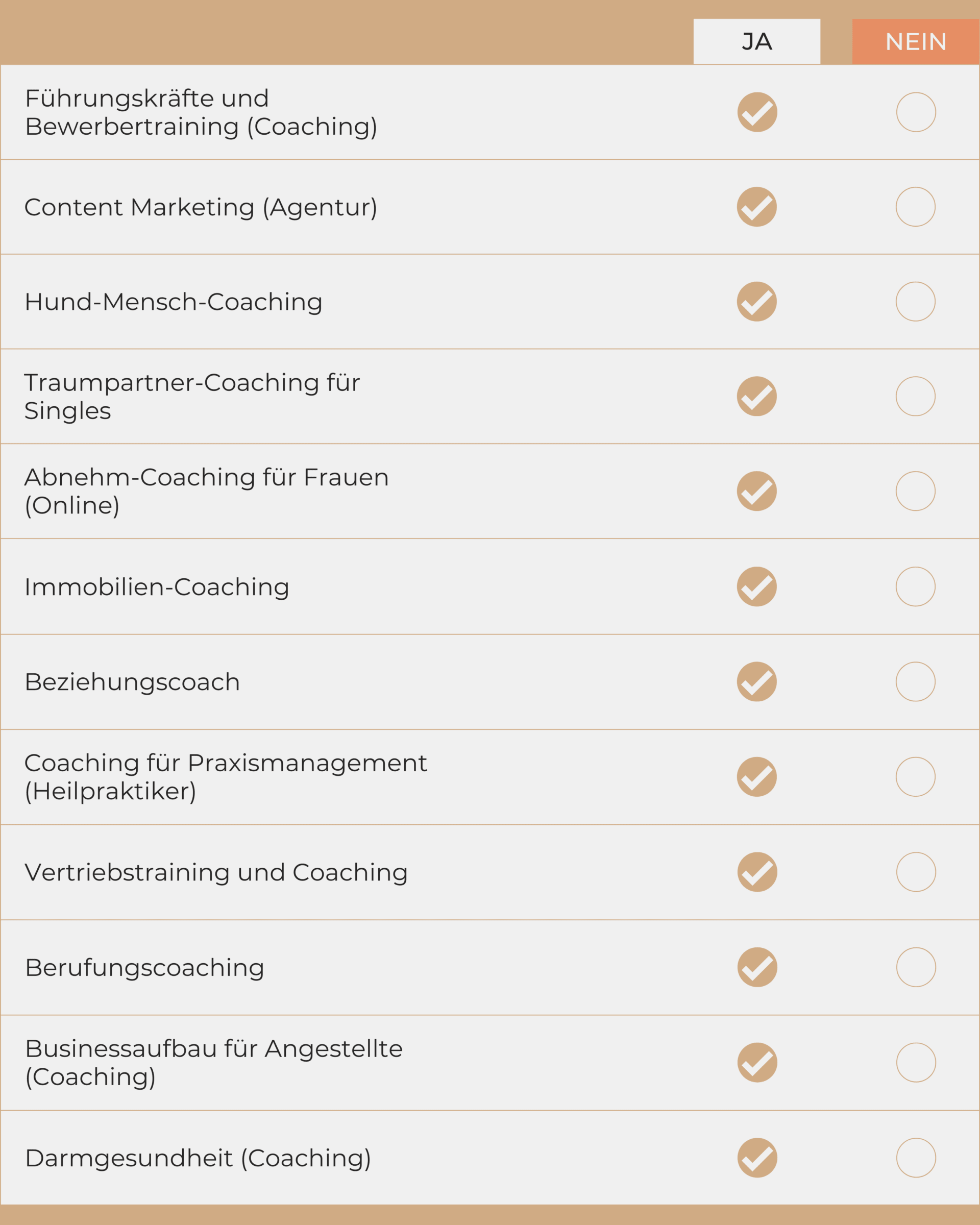Image resolution: width=980 pixels, height=1225 pixels.
Task: Click the JA checkmark for Berufungscoaching
Action: coord(757,967)
